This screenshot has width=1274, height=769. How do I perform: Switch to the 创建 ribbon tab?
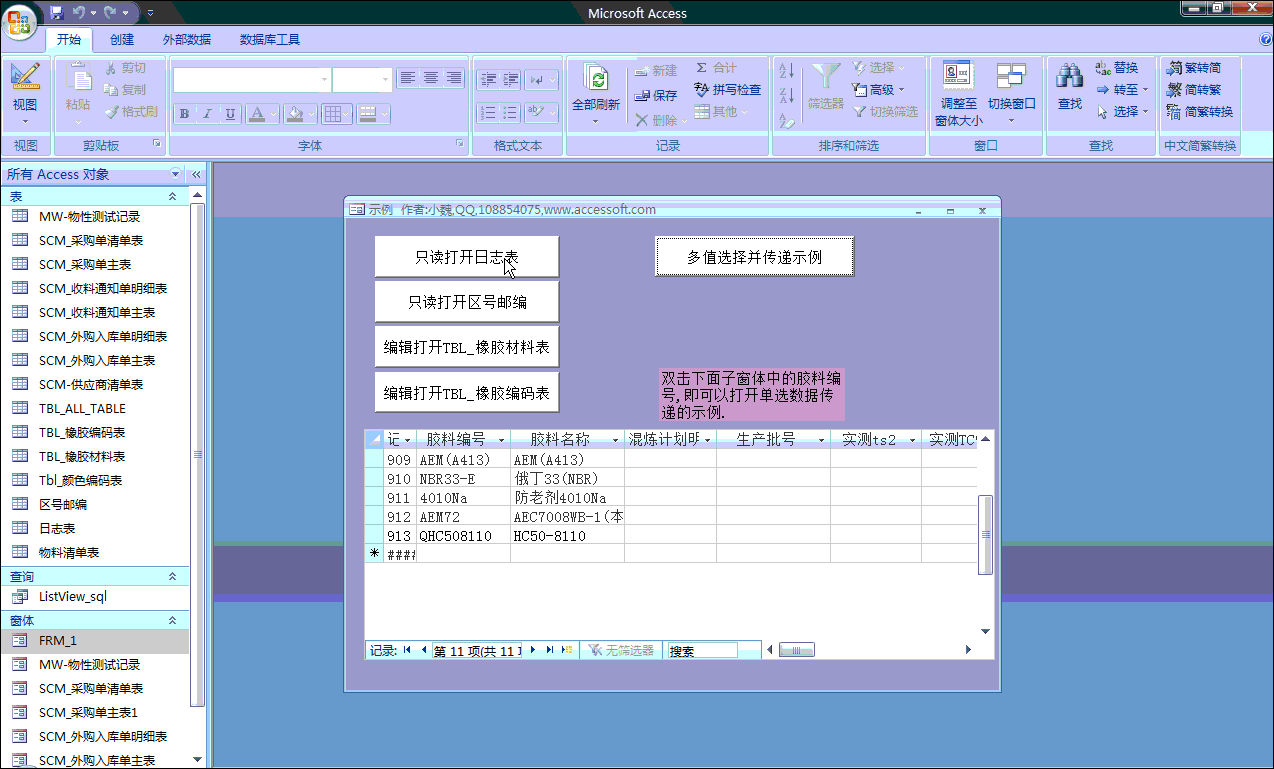click(122, 40)
